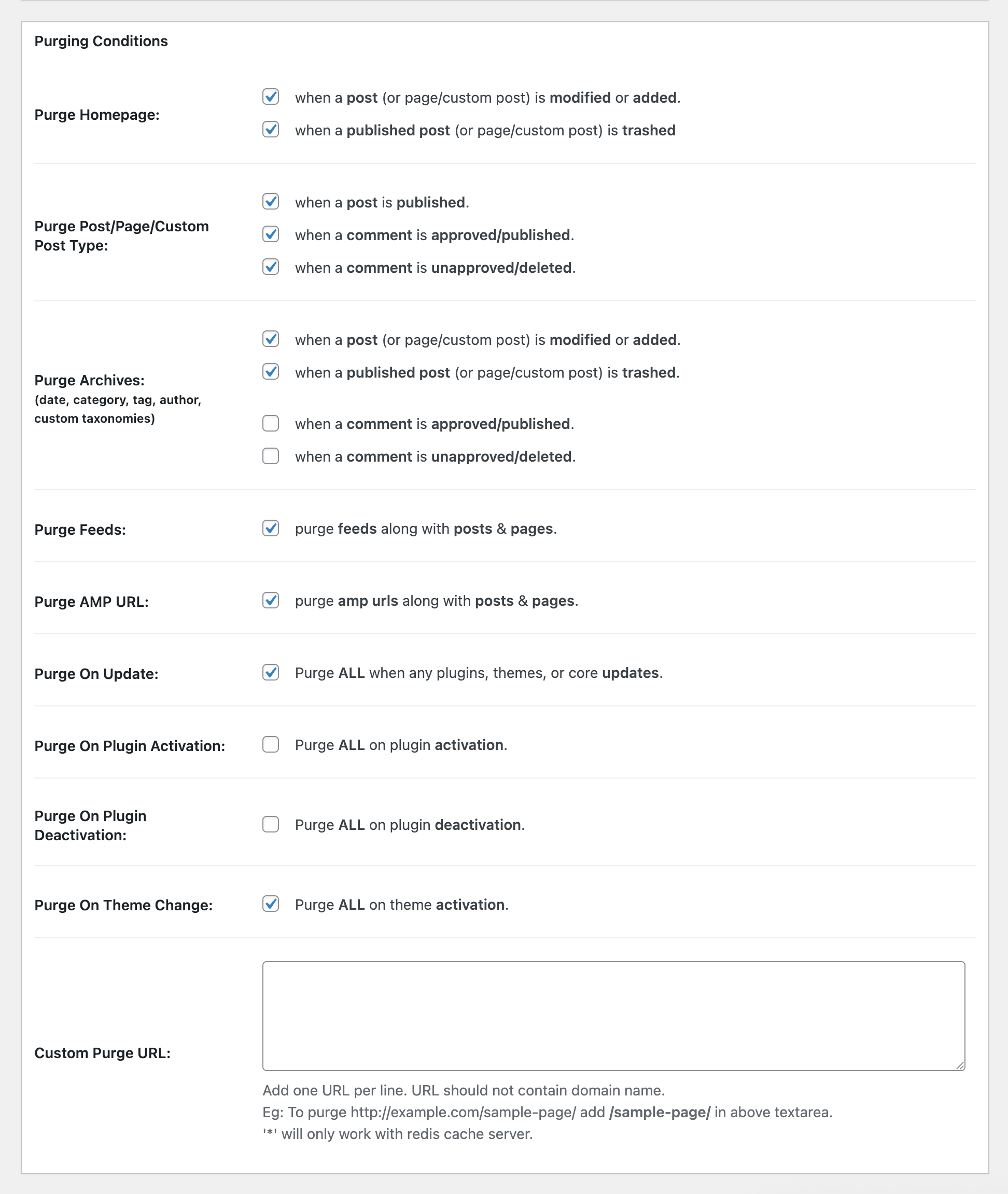1008x1194 pixels.
Task: Disable the Purge On Update checkbox
Action: click(x=270, y=672)
